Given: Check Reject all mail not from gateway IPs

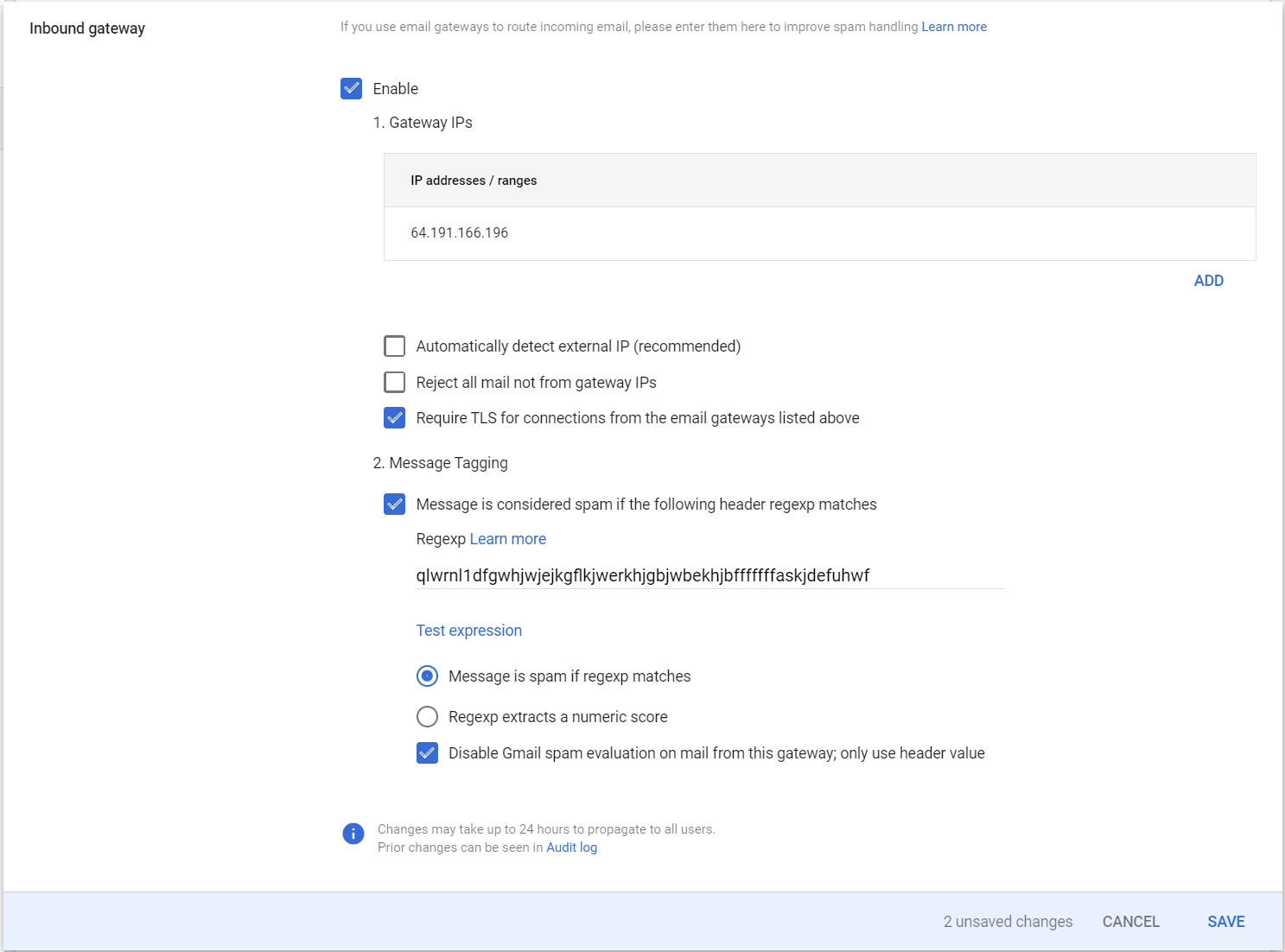Looking at the screenshot, I should tap(395, 383).
